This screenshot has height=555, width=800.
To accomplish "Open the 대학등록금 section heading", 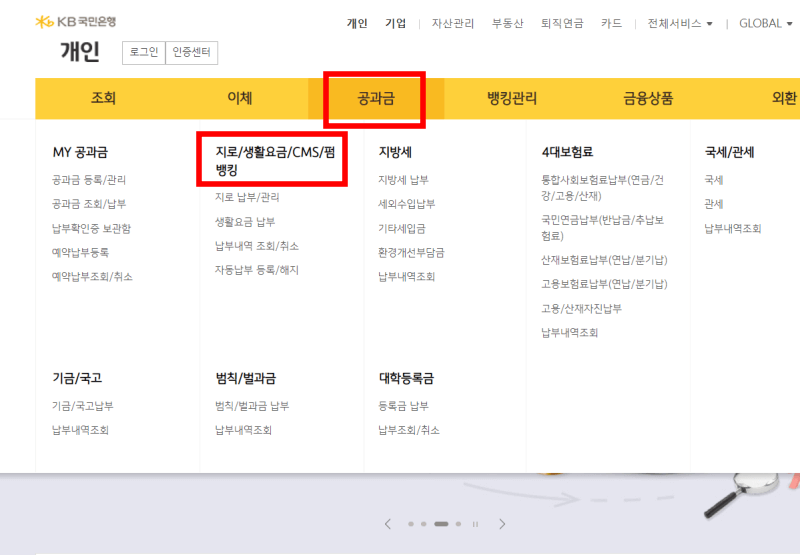I will [x=406, y=378].
